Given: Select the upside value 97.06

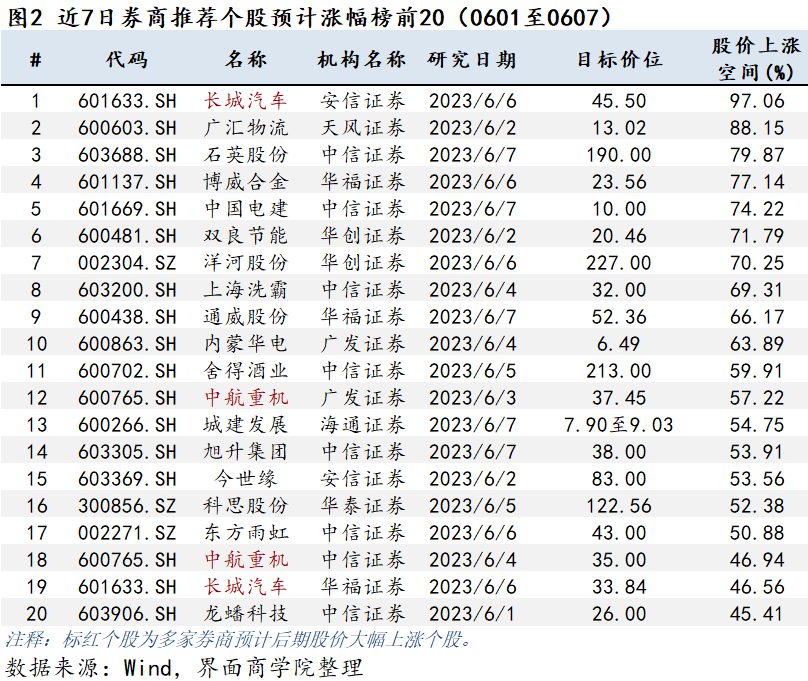Looking at the screenshot, I should pyautogui.click(x=756, y=101).
